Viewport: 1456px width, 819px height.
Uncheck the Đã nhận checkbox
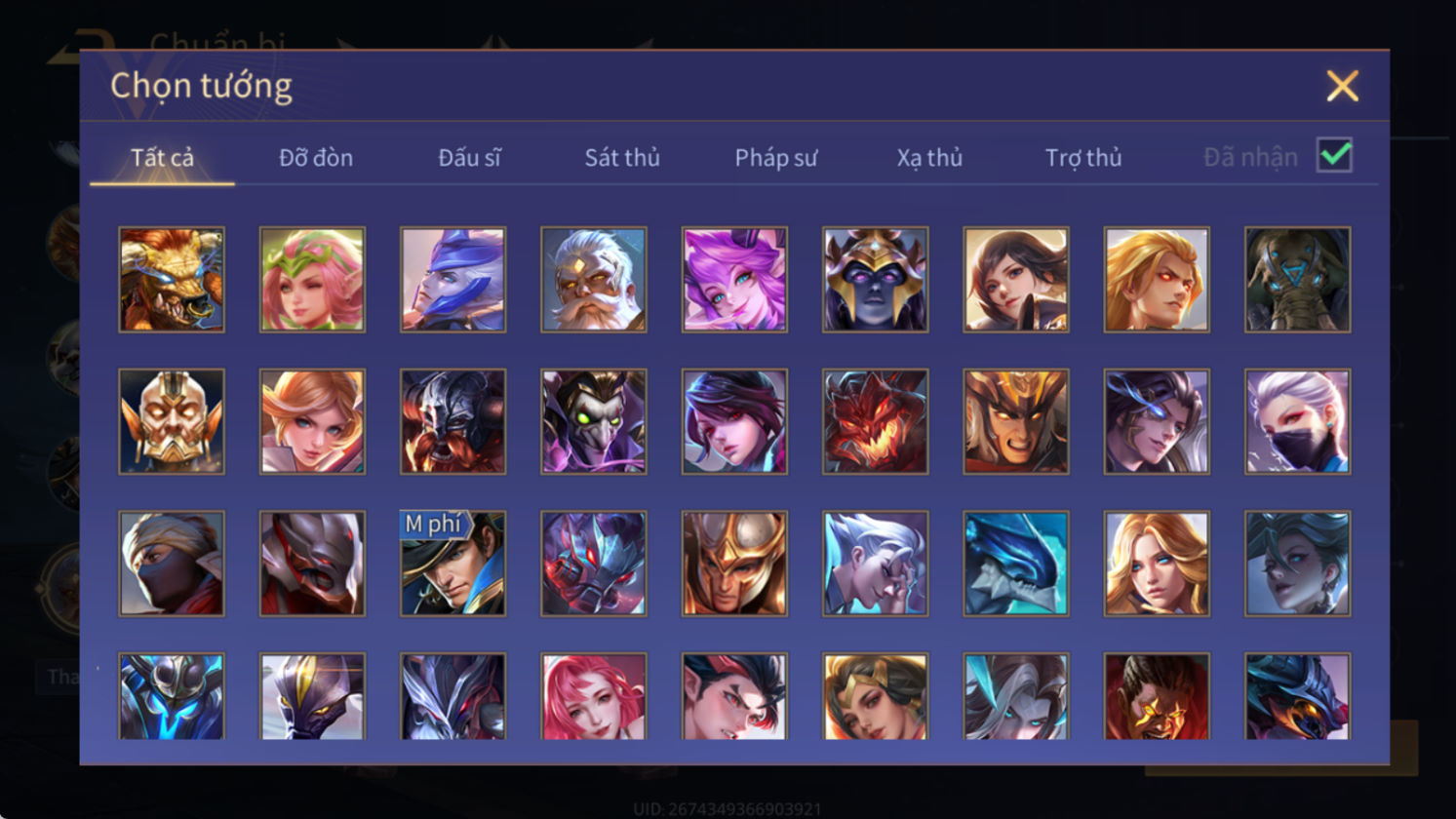(1334, 155)
